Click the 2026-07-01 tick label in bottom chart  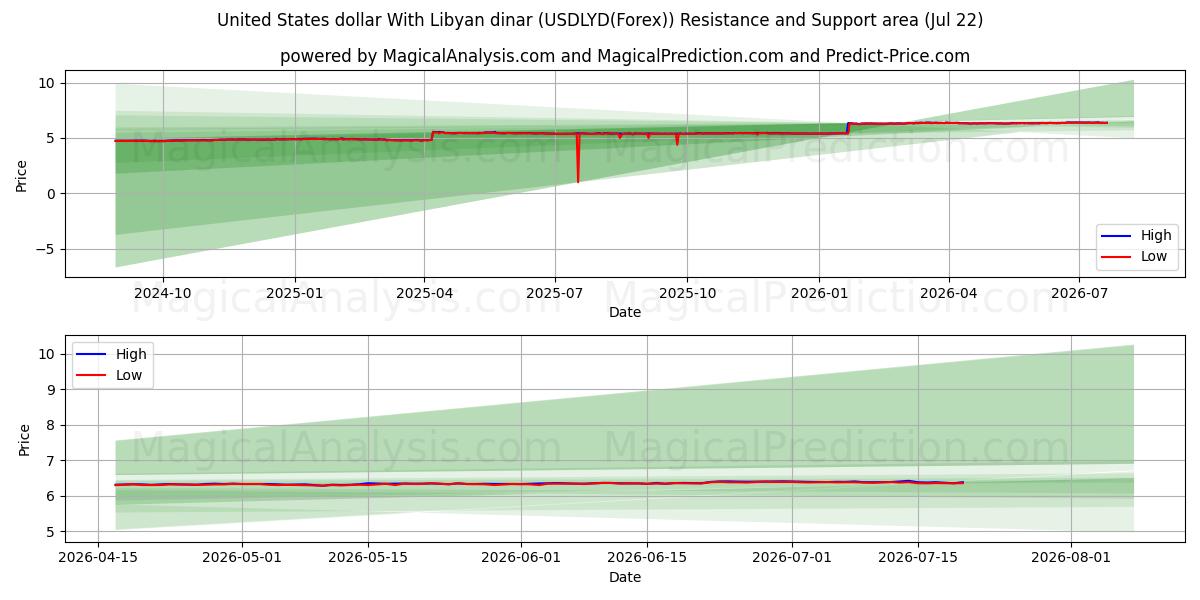click(793, 558)
